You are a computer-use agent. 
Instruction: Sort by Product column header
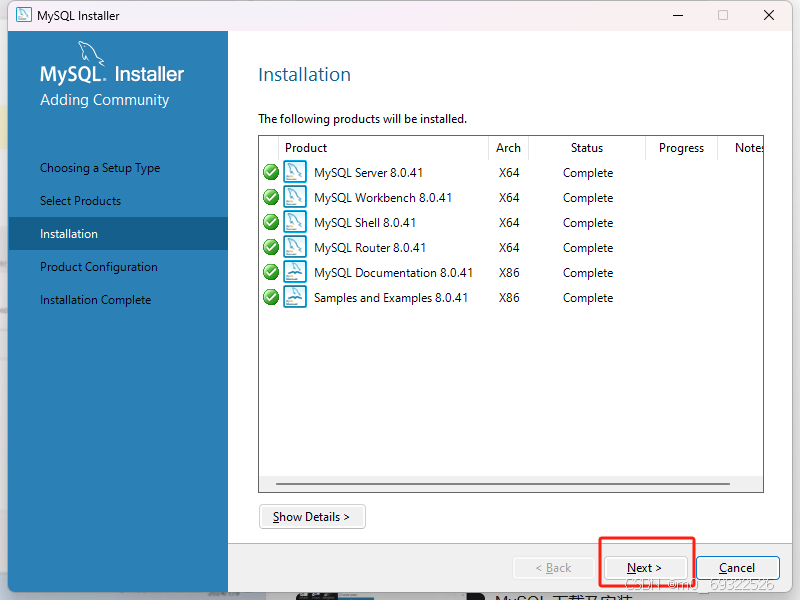pos(383,148)
